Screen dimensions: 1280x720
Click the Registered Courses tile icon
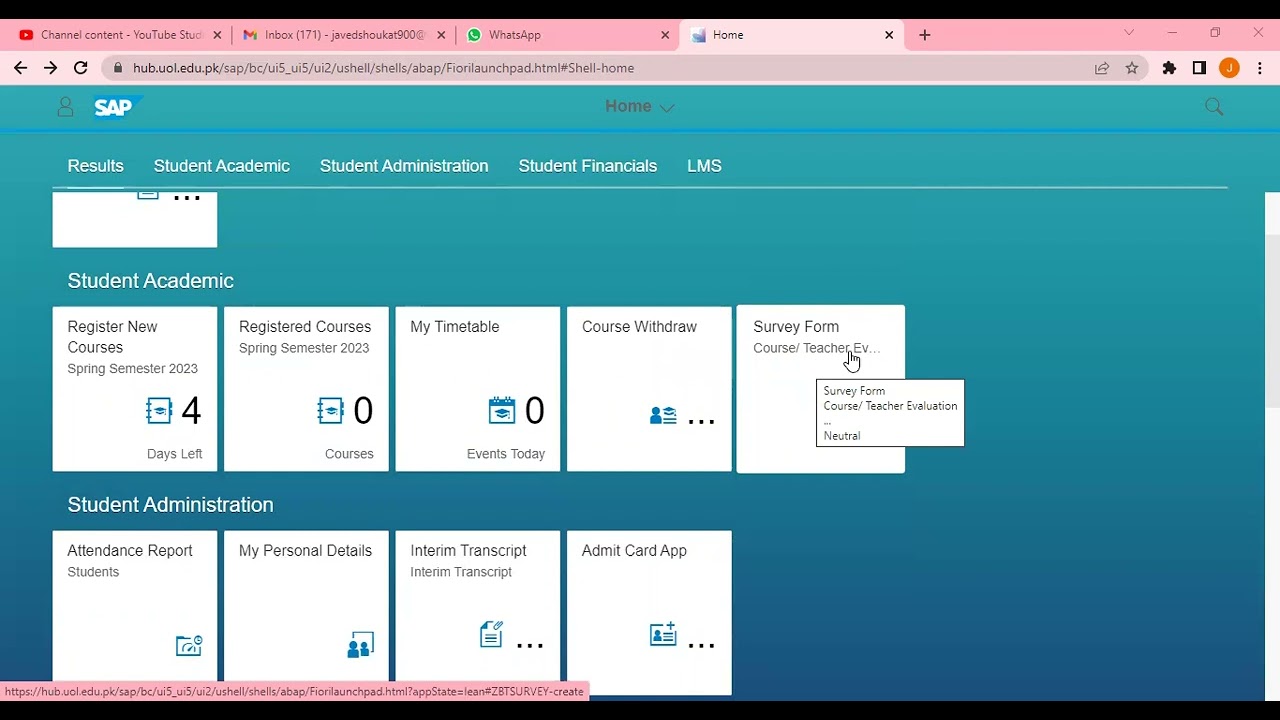click(x=331, y=411)
